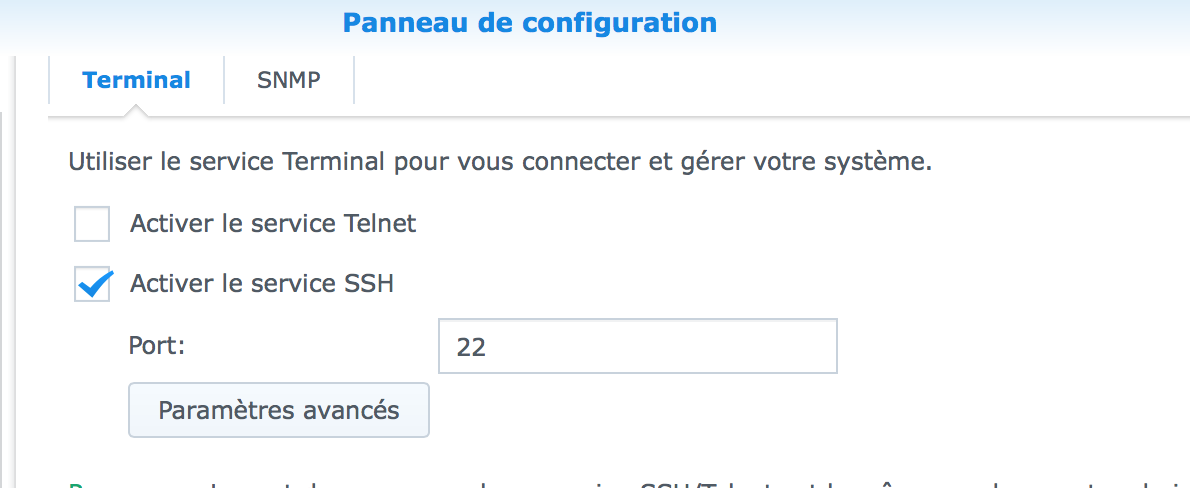Click the pointer notch under the Terminal tab

click(x=137, y=111)
